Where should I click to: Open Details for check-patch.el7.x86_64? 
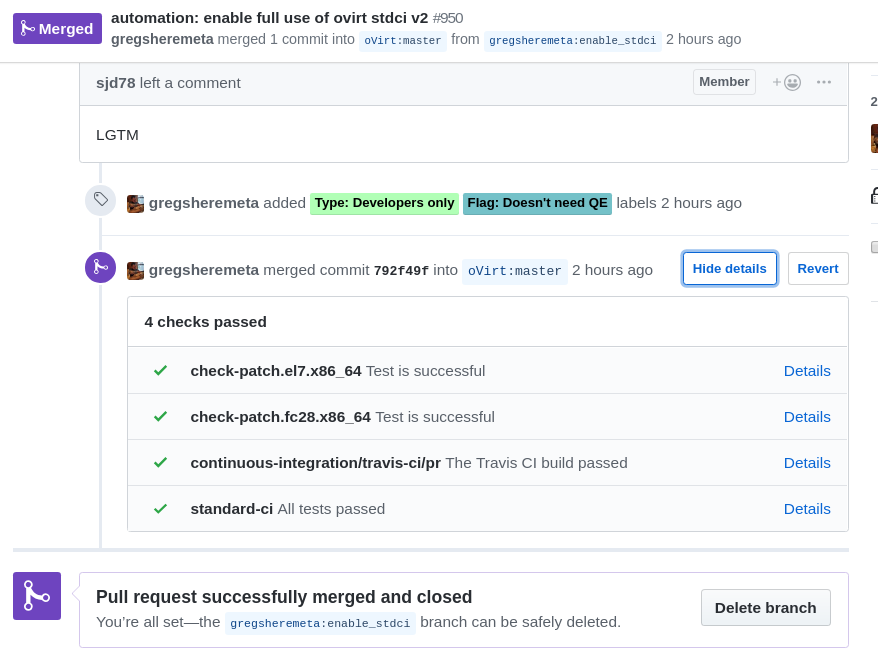[807, 370]
